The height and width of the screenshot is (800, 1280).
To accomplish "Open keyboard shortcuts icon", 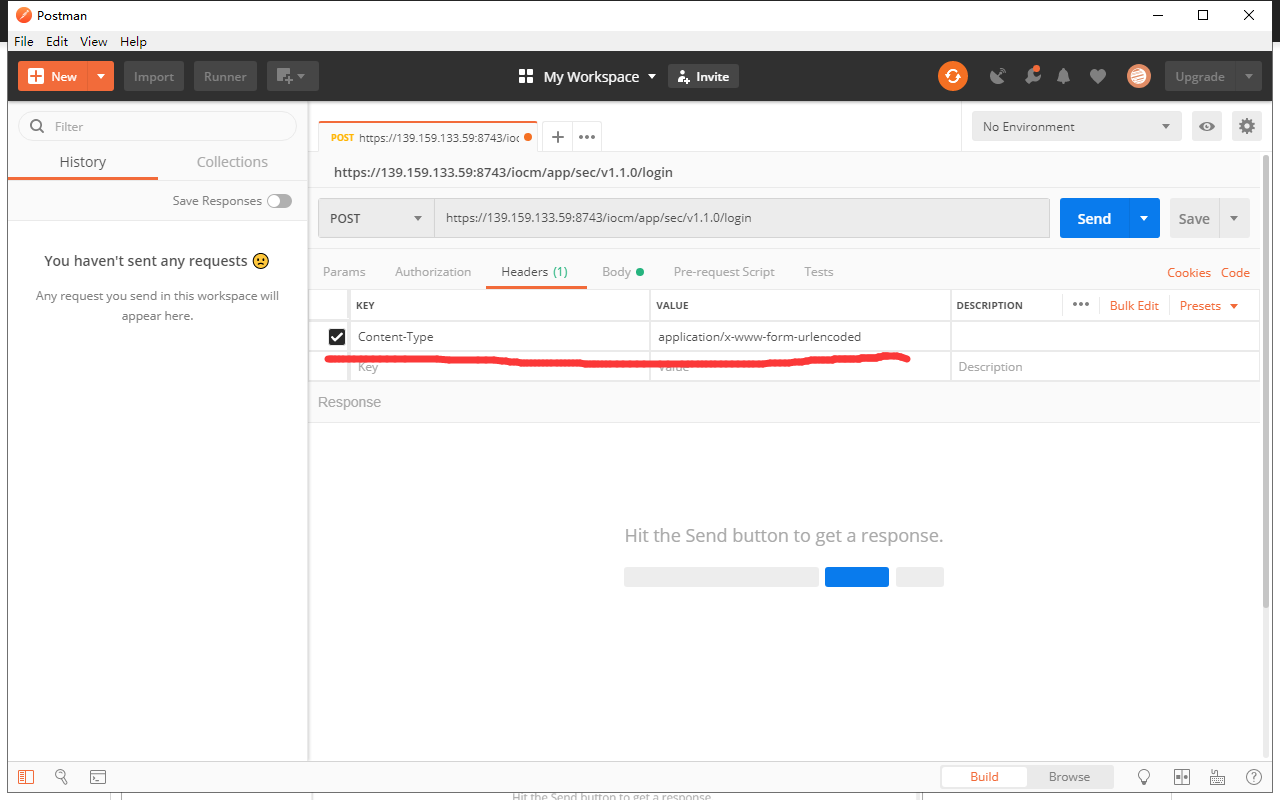I will [1217, 776].
